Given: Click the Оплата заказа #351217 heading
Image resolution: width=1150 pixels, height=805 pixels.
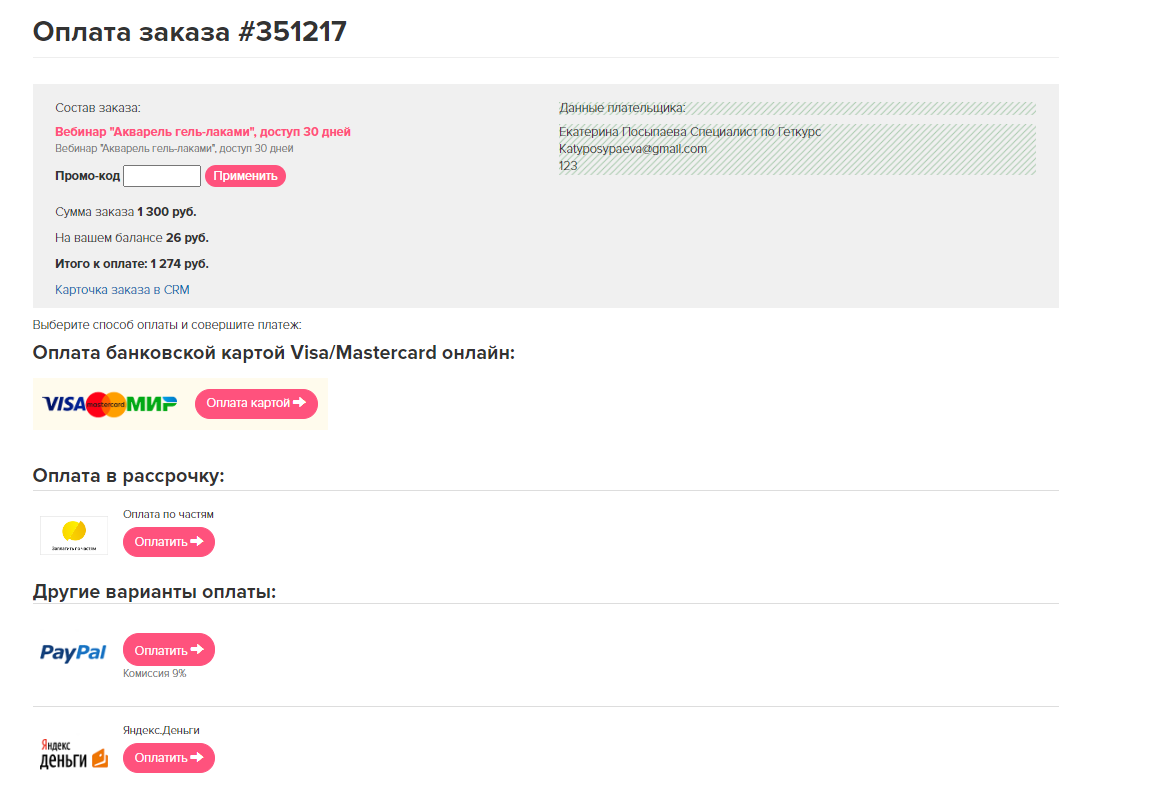Looking at the screenshot, I should click(x=190, y=31).
